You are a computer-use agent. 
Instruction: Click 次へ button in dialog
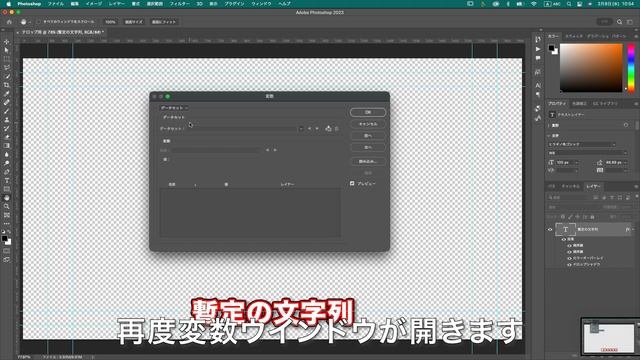368,147
